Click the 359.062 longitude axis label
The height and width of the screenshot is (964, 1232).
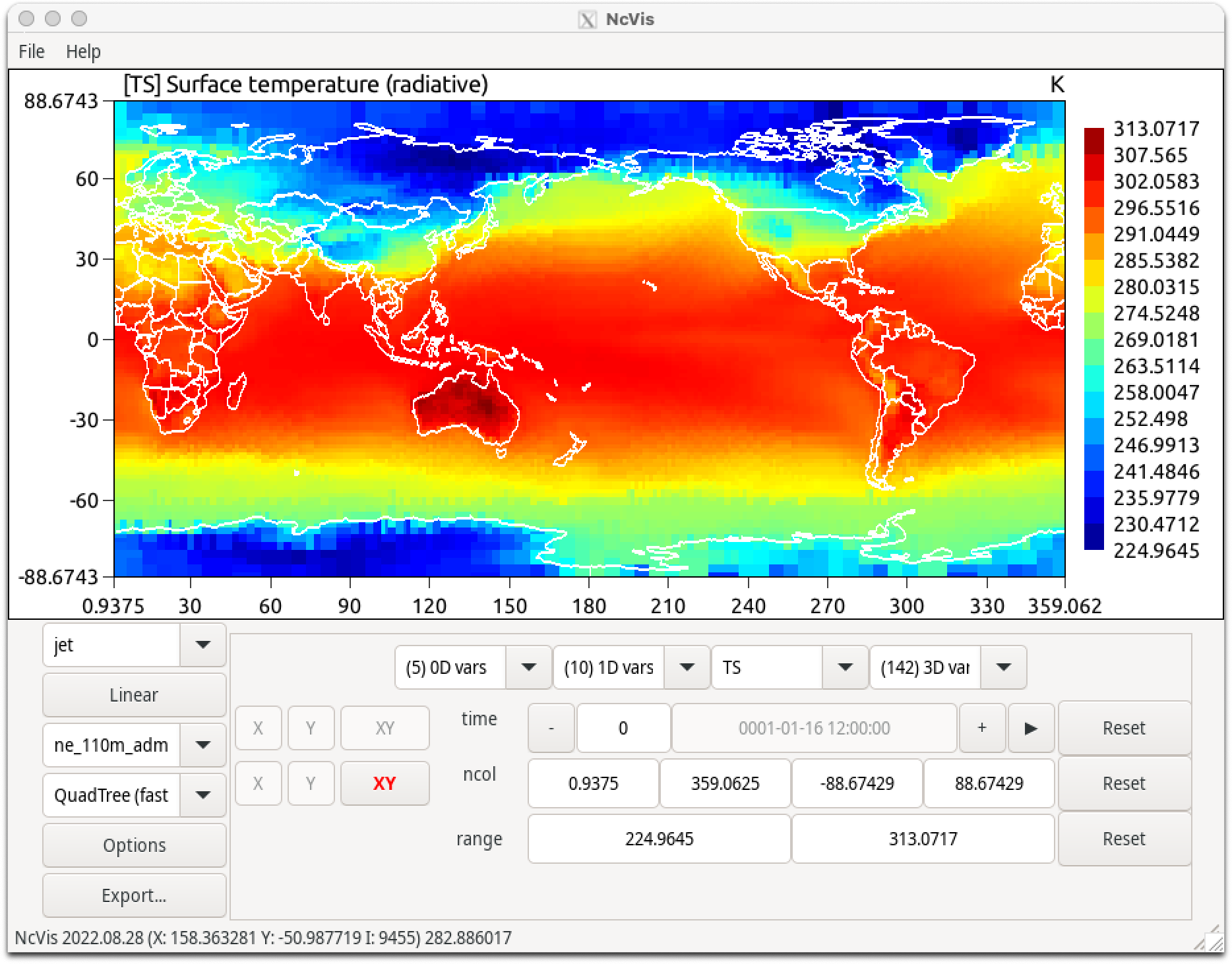[x=1064, y=606]
